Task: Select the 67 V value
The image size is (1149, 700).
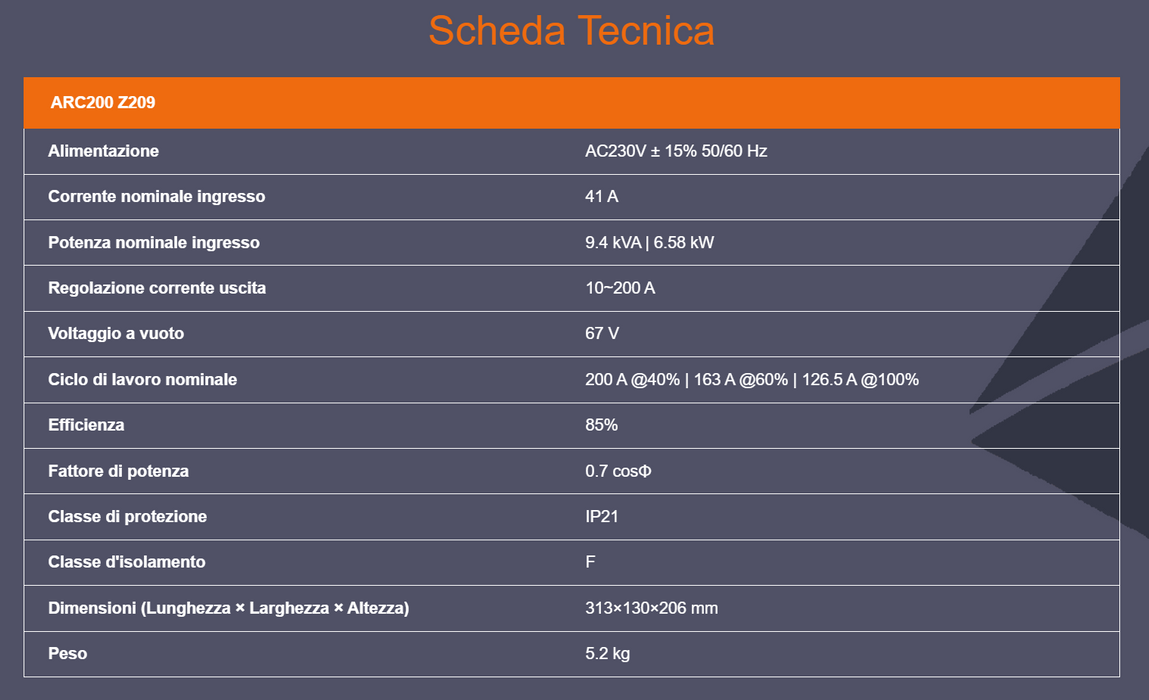Action: 602,334
